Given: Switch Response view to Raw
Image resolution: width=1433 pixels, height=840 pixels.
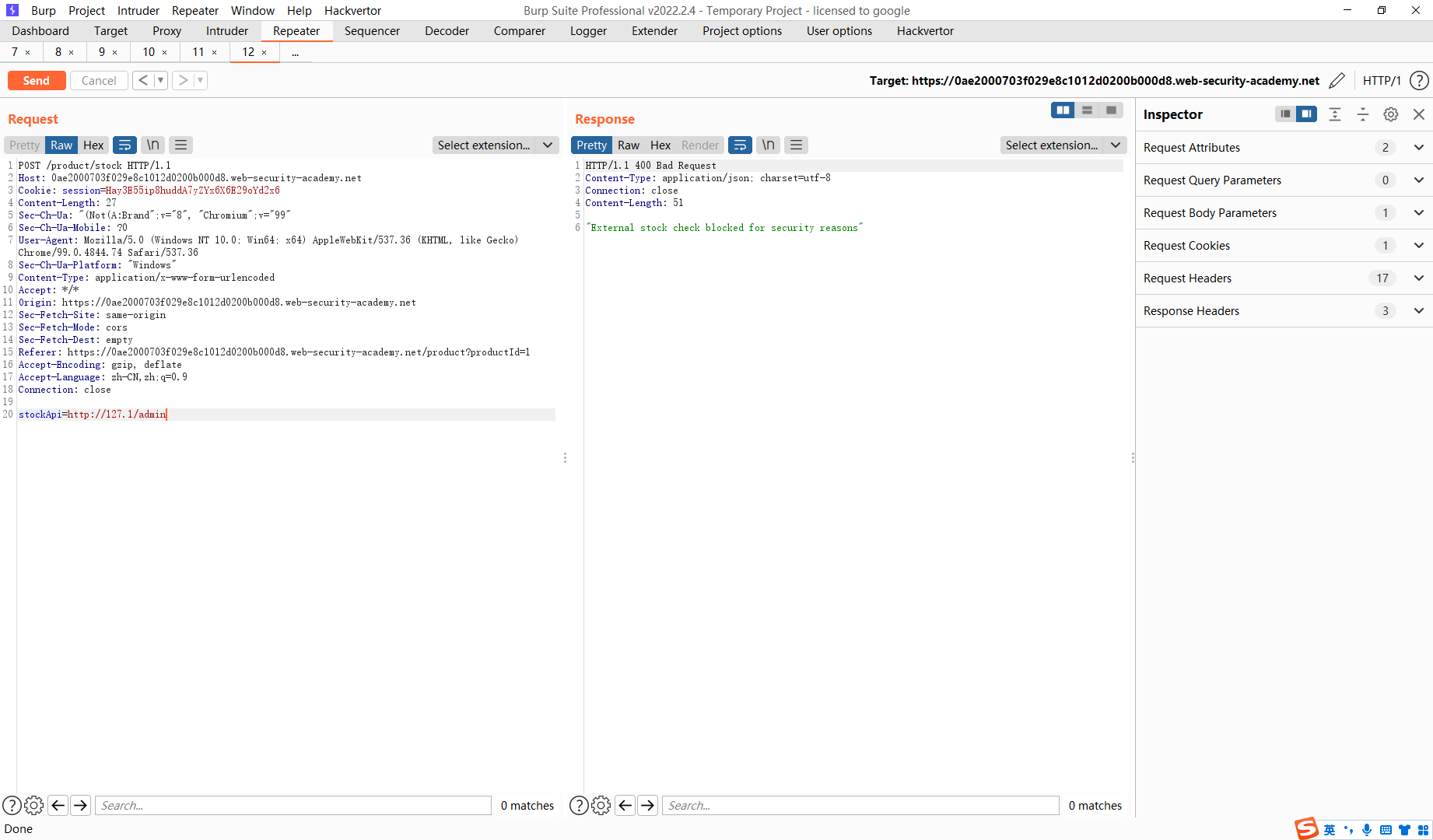Looking at the screenshot, I should (x=629, y=145).
